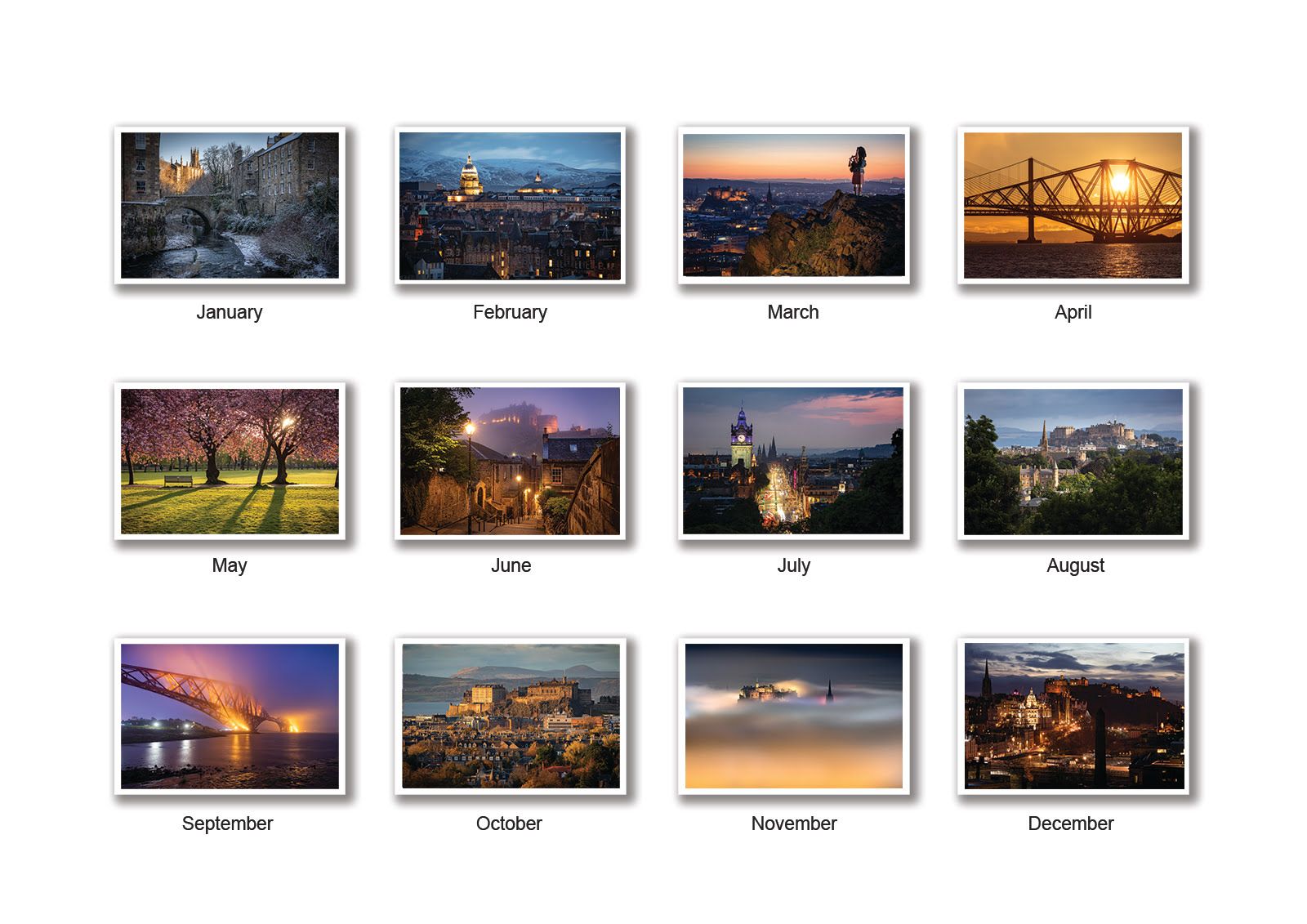Open the April bridge sunset photo

1073,205
